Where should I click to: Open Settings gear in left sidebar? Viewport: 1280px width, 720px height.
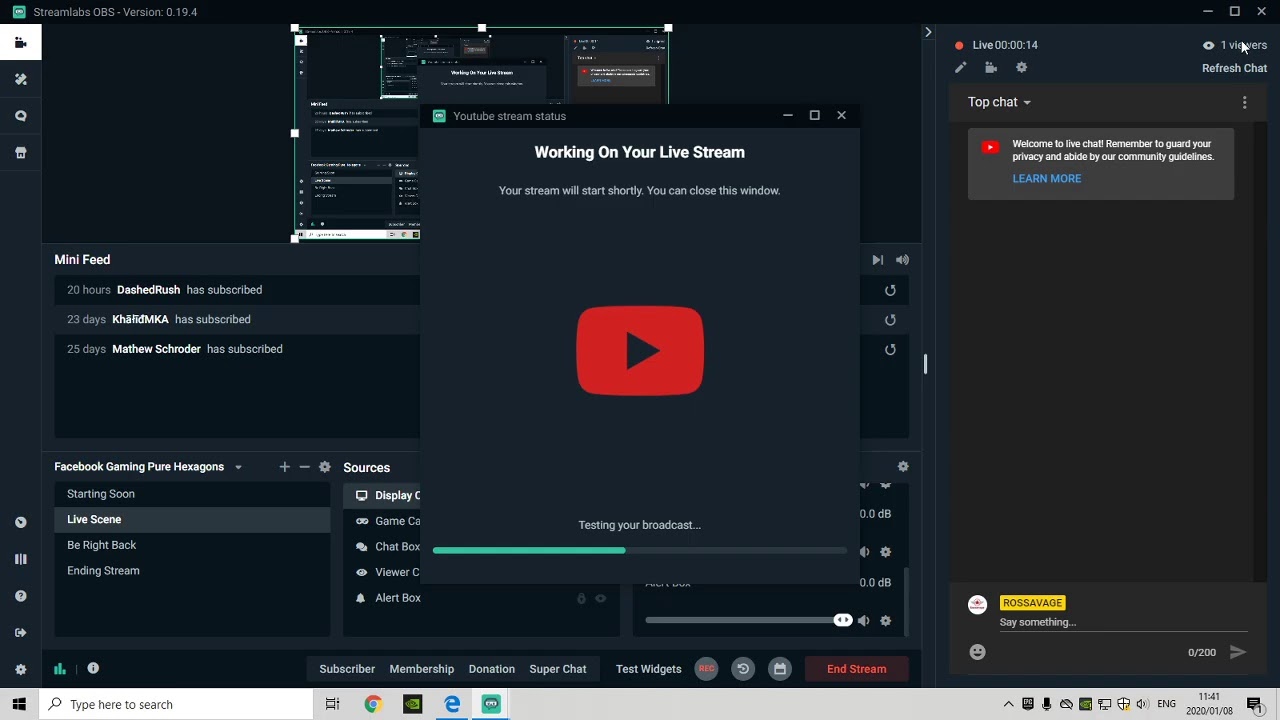pyautogui.click(x=20, y=669)
